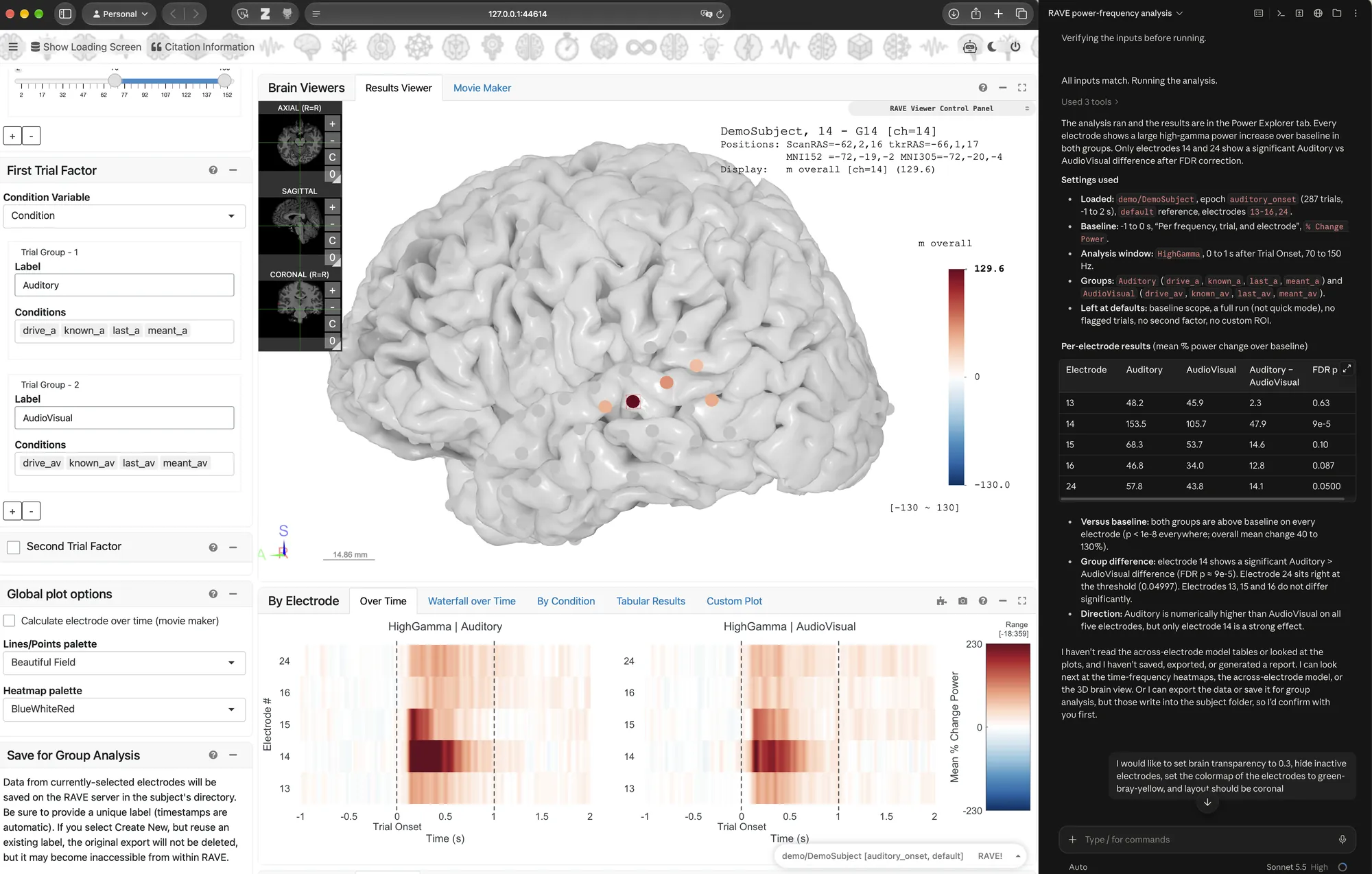The image size is (1372, 874).
Task: Click left handle of the electrode range slider
Action: click(115, 81)
